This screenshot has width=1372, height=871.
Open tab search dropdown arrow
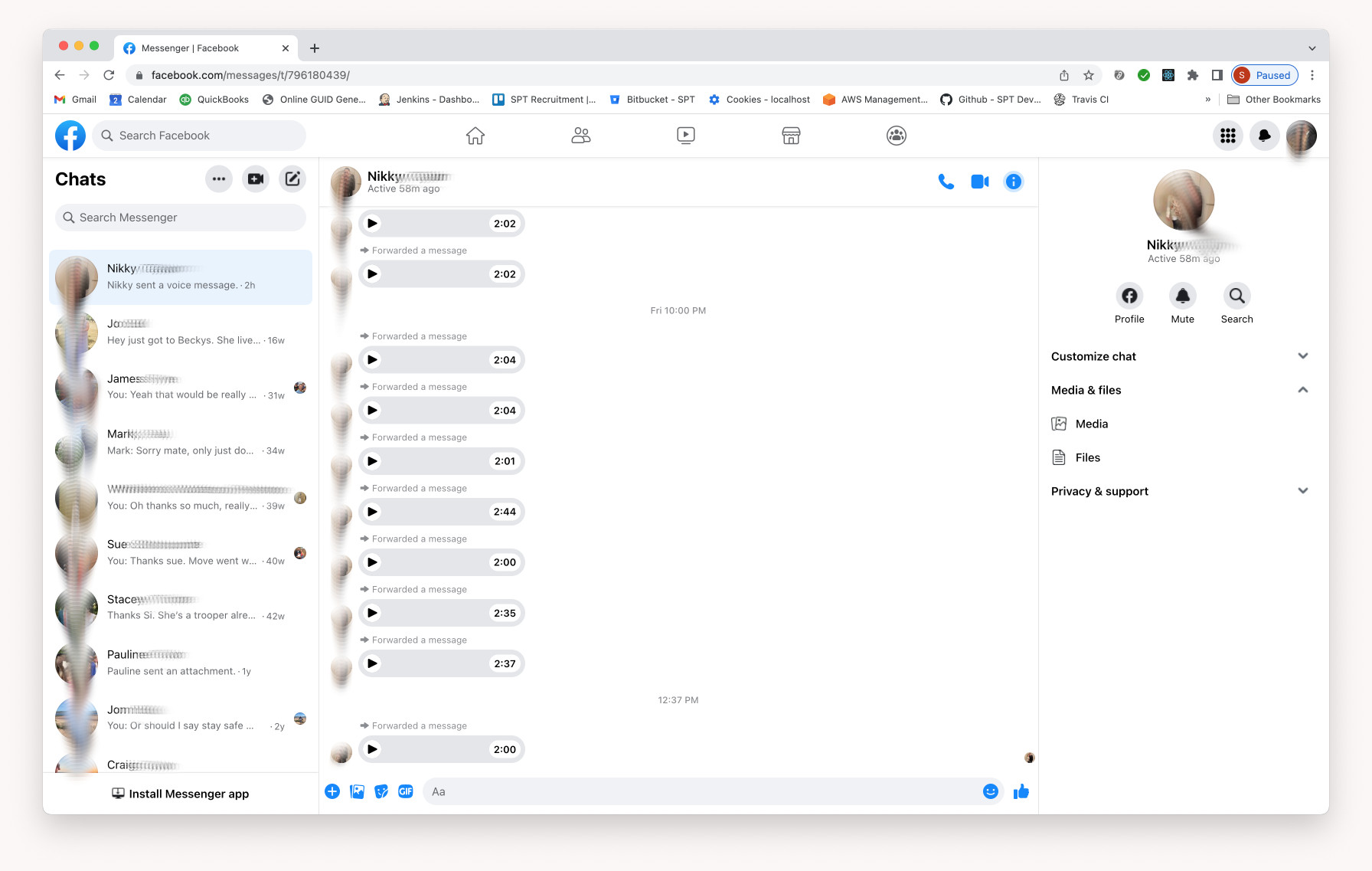tap(1312, 48)
